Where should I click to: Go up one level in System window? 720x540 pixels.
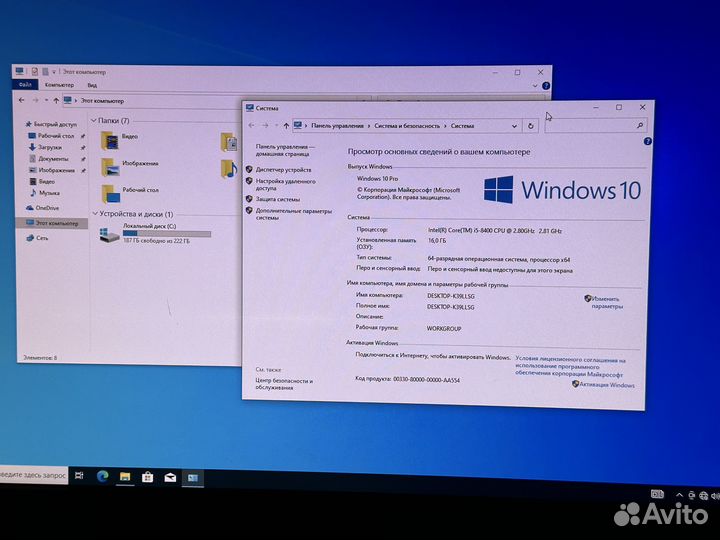click(286, 125)
